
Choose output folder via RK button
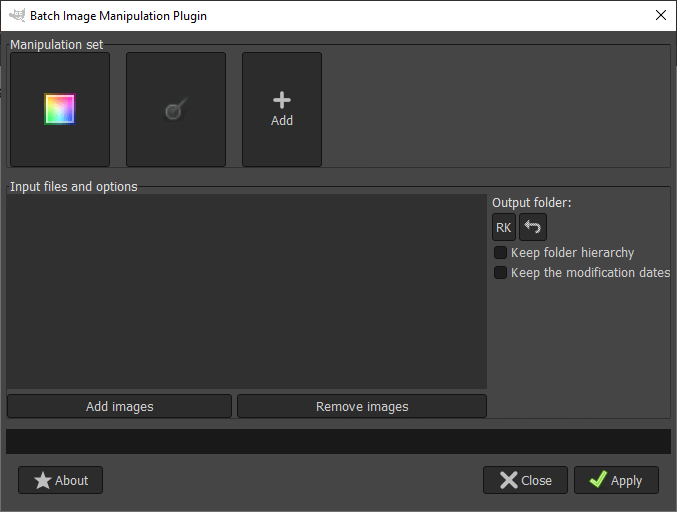pos(504,227)
